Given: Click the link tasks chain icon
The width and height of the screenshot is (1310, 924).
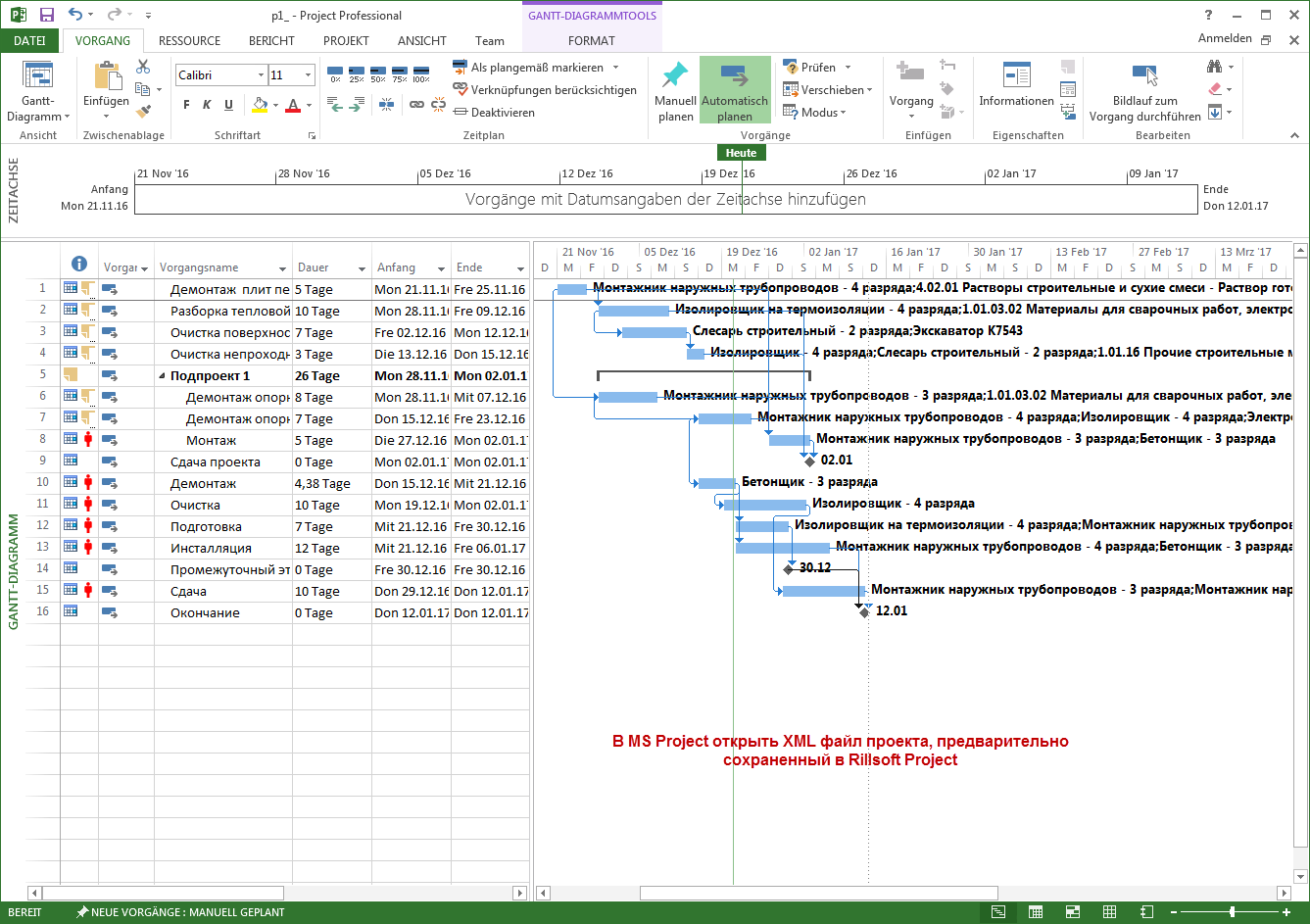Looking at the screenshot, I should pos(416,104).
